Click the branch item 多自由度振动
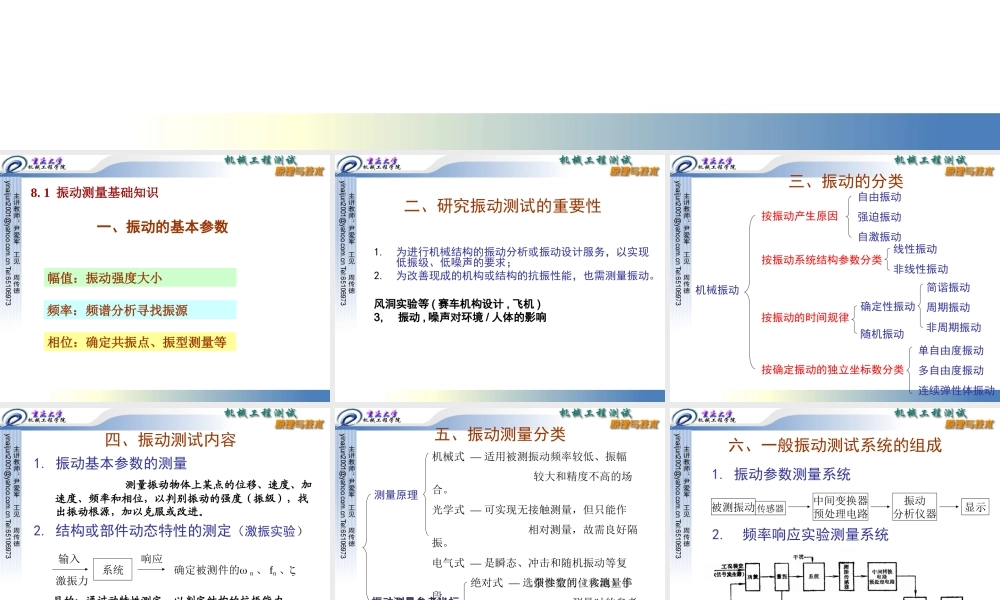The image size is (1000, 600). 951,370
